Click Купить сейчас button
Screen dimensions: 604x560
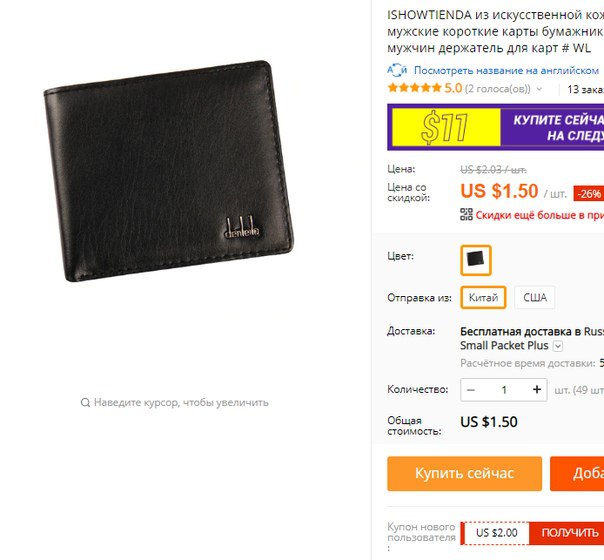[x=465, y=474]
